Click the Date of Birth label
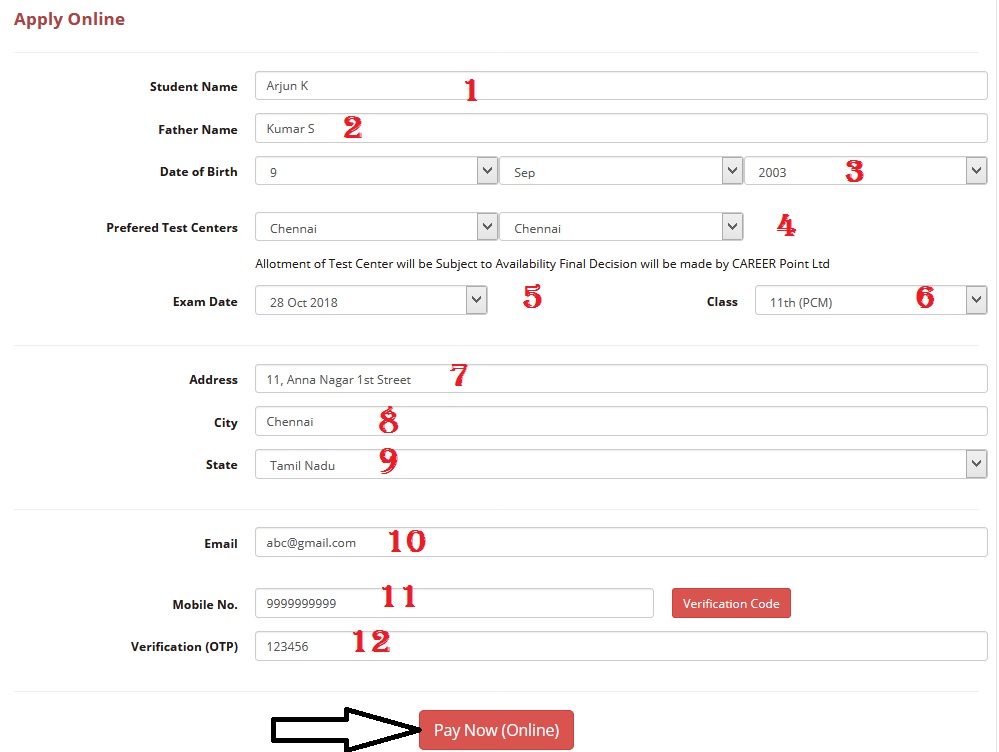This screenshot has width=999, height=752. pos(198,172)
